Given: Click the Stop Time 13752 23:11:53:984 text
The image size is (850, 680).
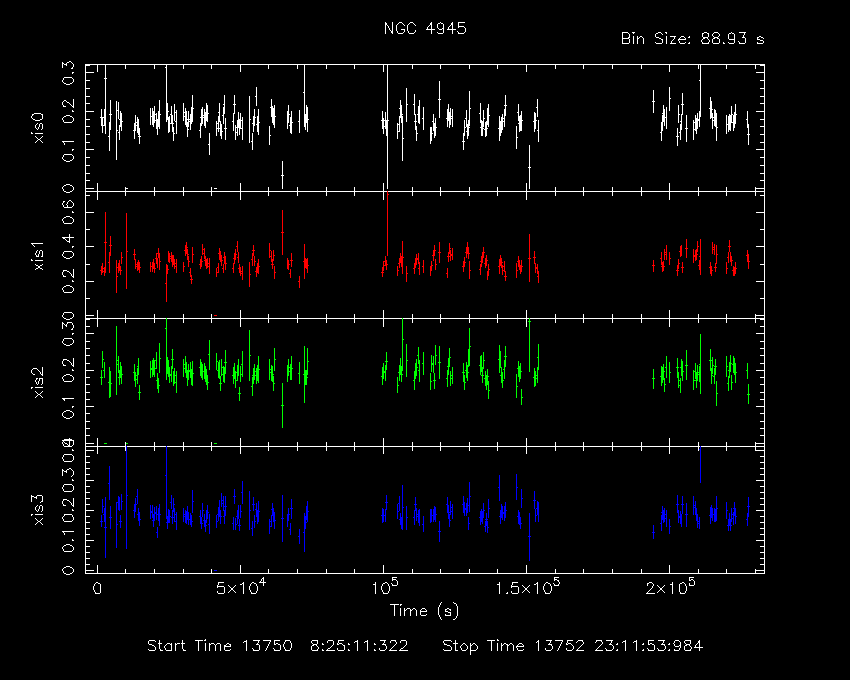Looking at the screenshot, I should [x=572, y=646].
